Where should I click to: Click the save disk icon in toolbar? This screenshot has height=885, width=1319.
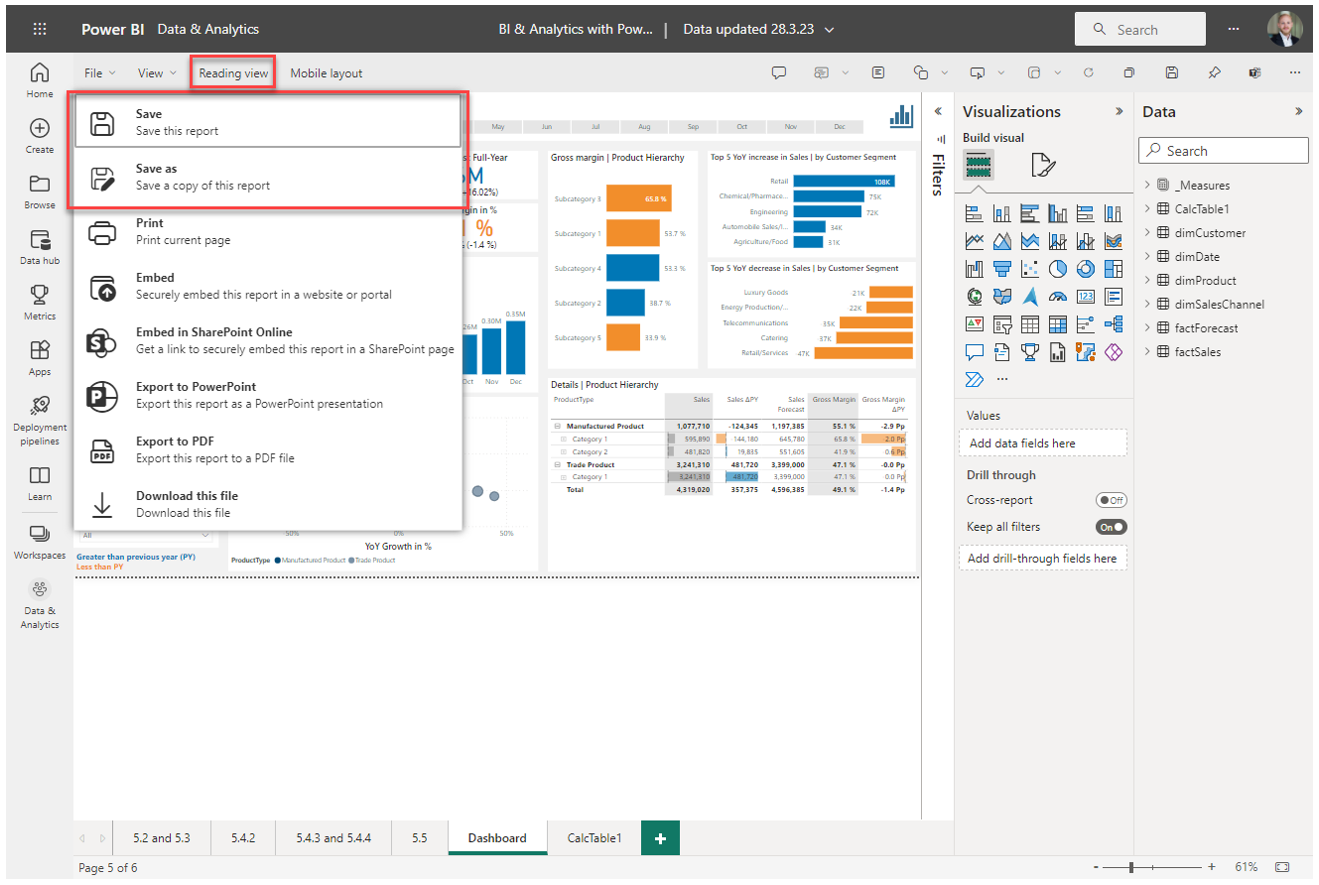pyautogui.click(x=1172, y=73)
